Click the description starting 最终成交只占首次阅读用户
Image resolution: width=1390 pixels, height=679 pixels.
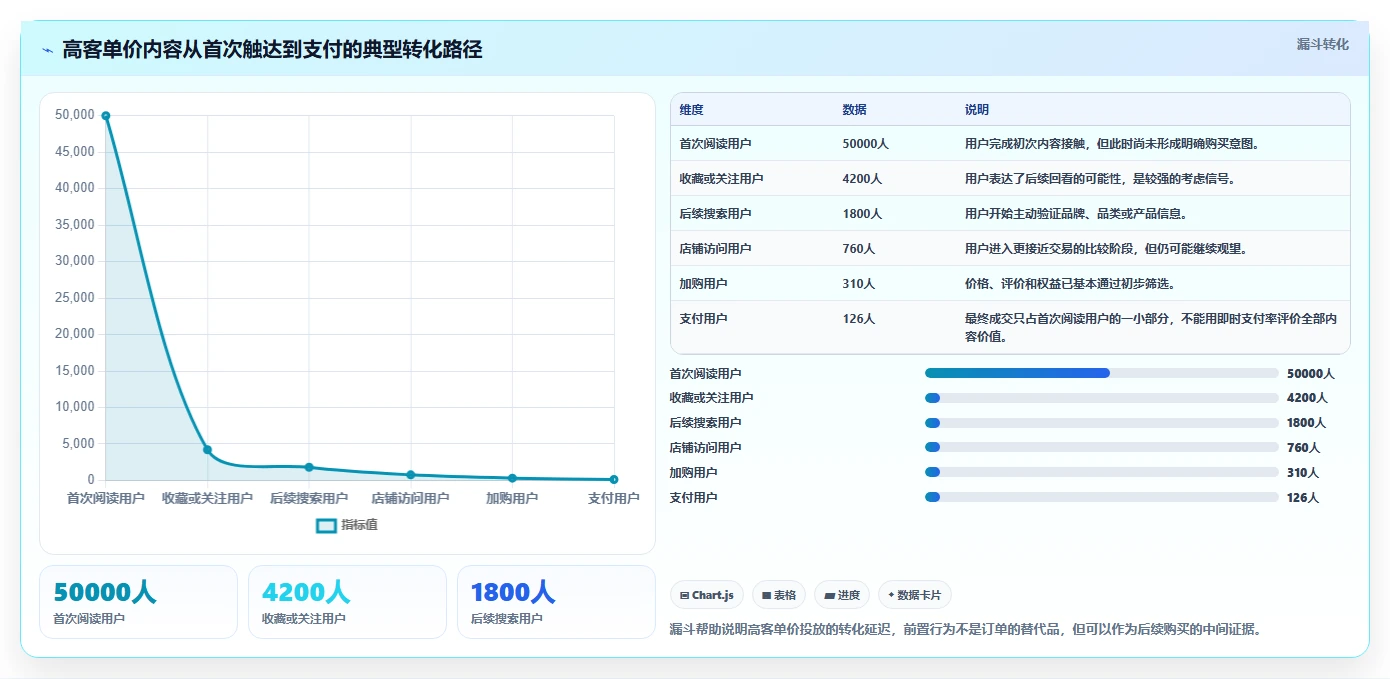tap(1151, 328)
